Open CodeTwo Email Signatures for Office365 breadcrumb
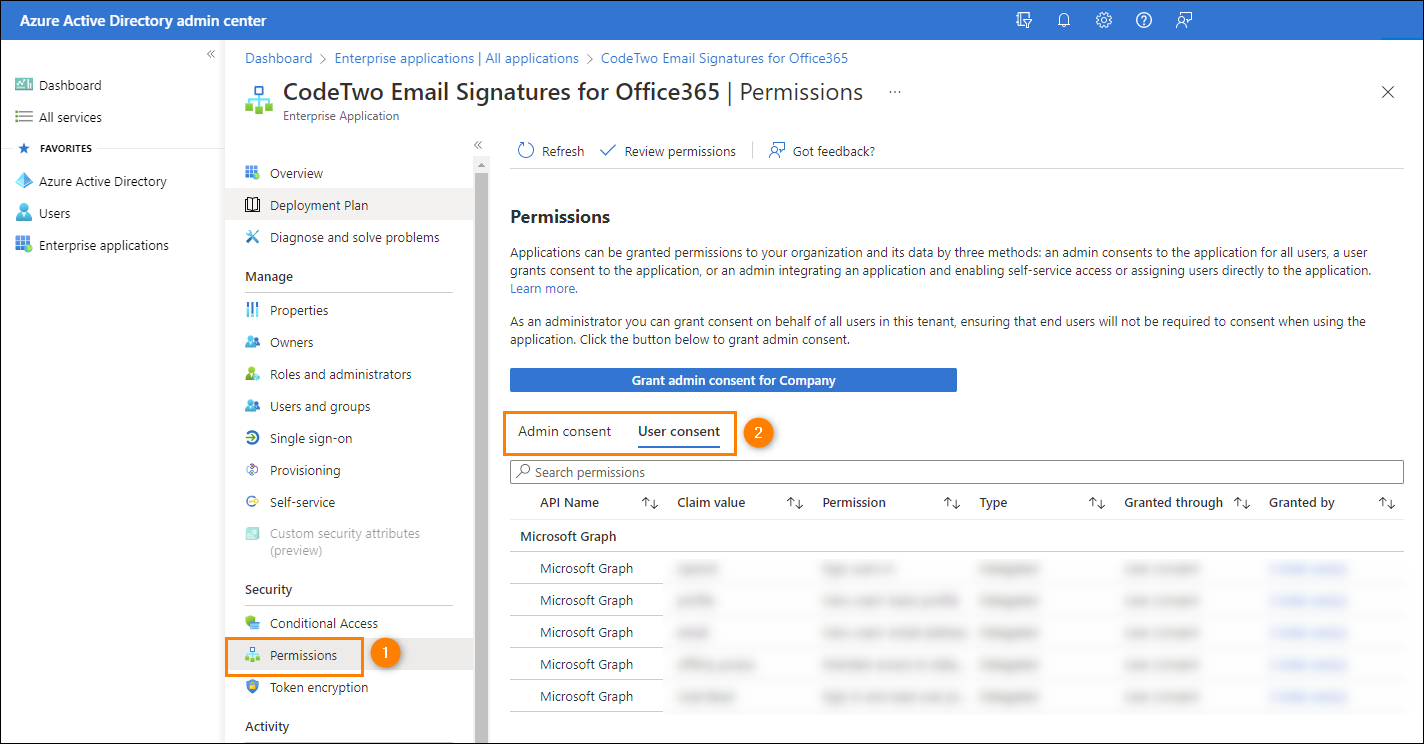Screen dimensions: 1424x744 point(724,58)
